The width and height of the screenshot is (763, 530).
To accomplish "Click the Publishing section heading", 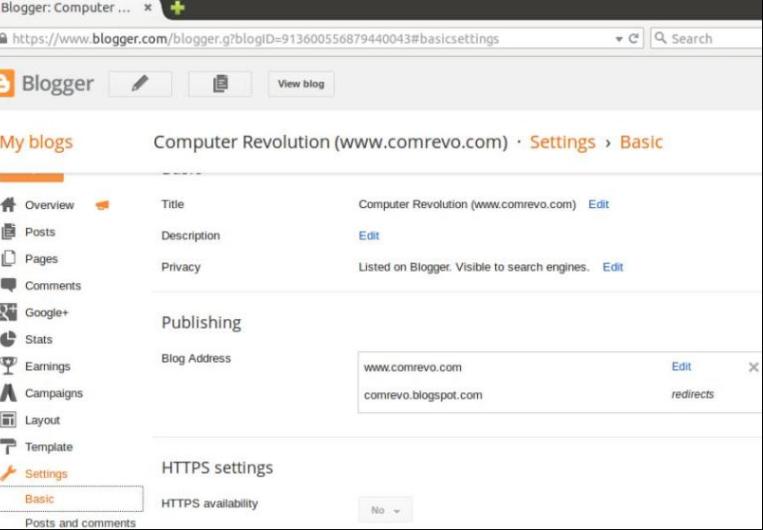I will 201,322.
